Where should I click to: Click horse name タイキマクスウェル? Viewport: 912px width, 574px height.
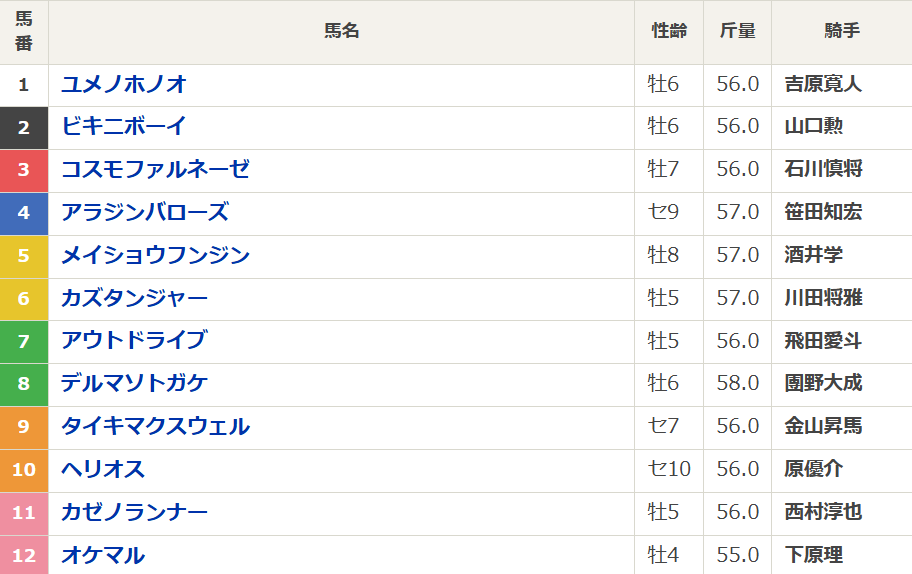[155, 426]
